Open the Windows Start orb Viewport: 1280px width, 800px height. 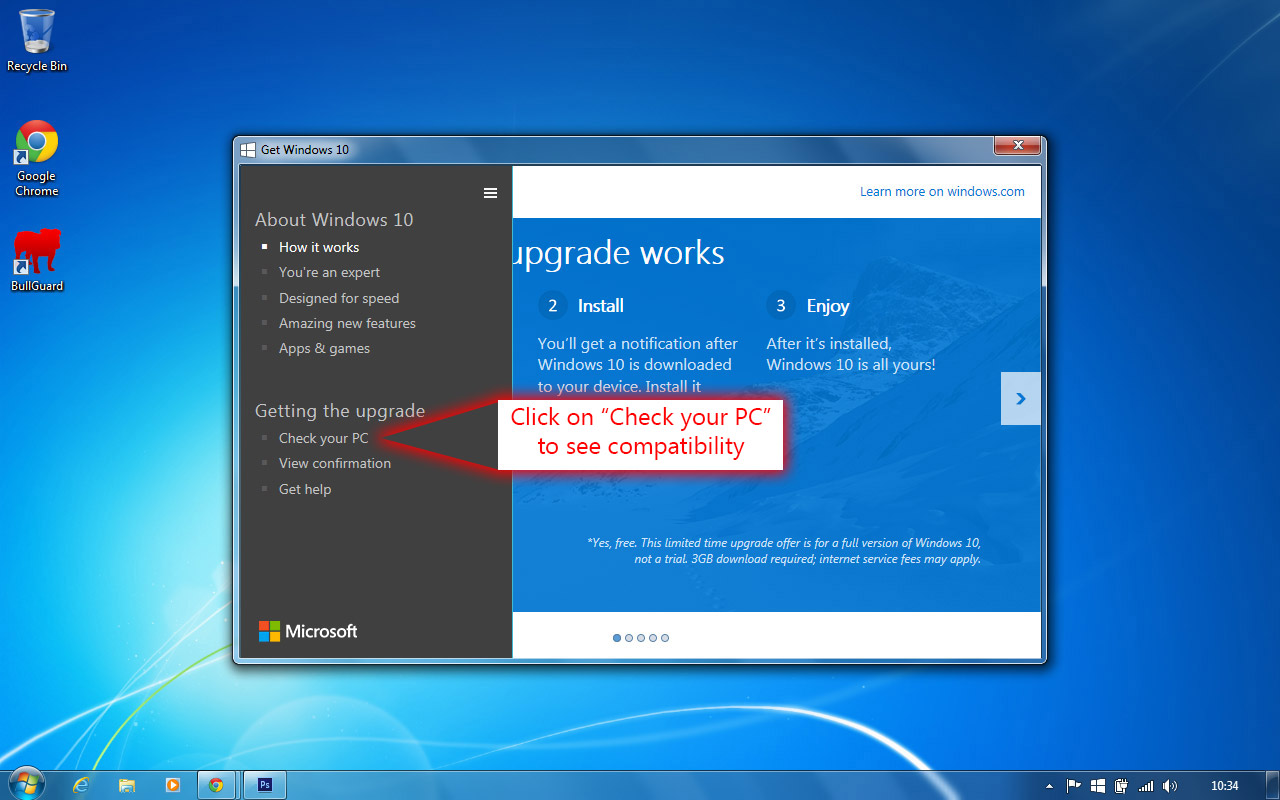point(27,784)
